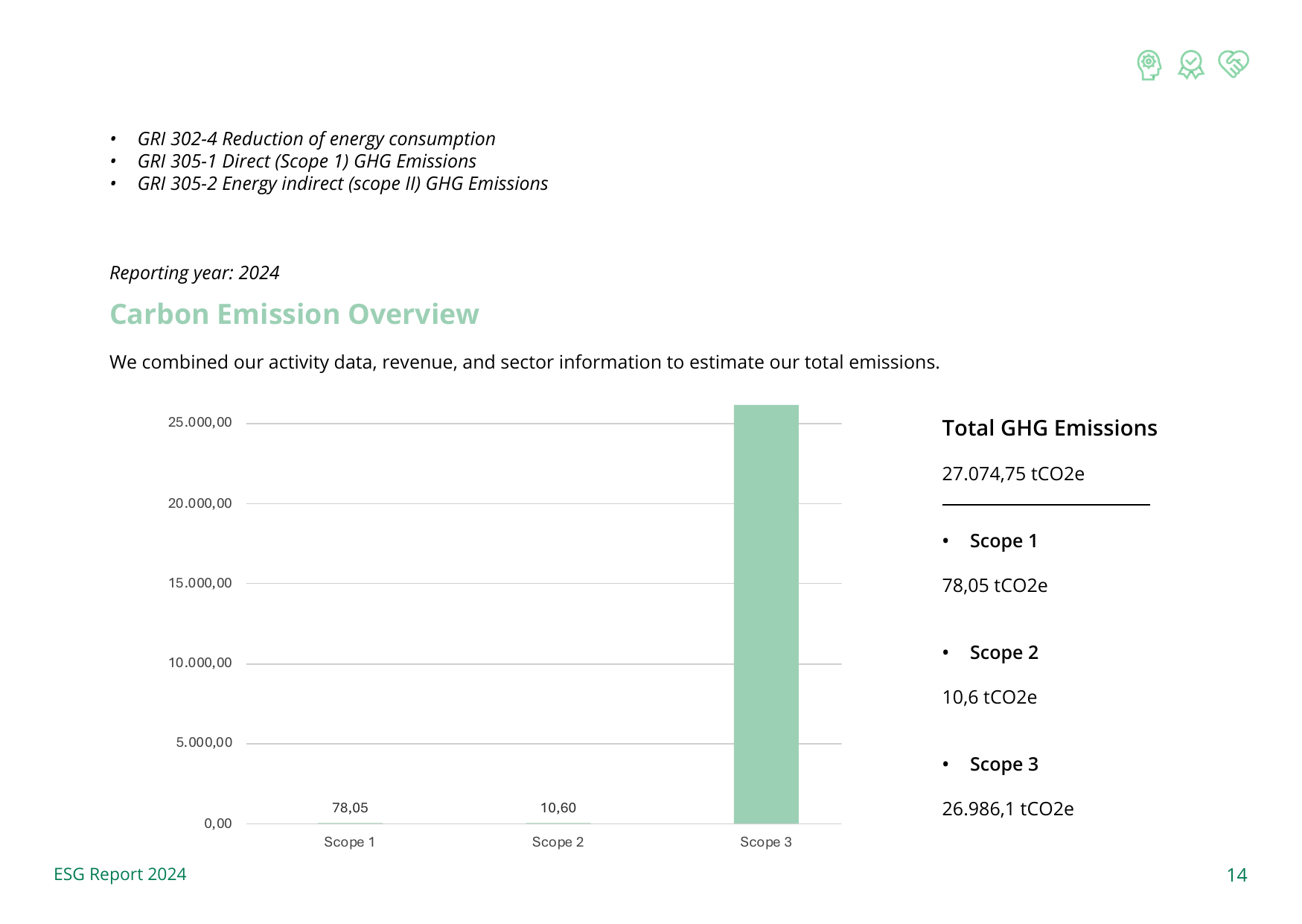Click the 25.000,00 y-axis label

tap(200, 422)
